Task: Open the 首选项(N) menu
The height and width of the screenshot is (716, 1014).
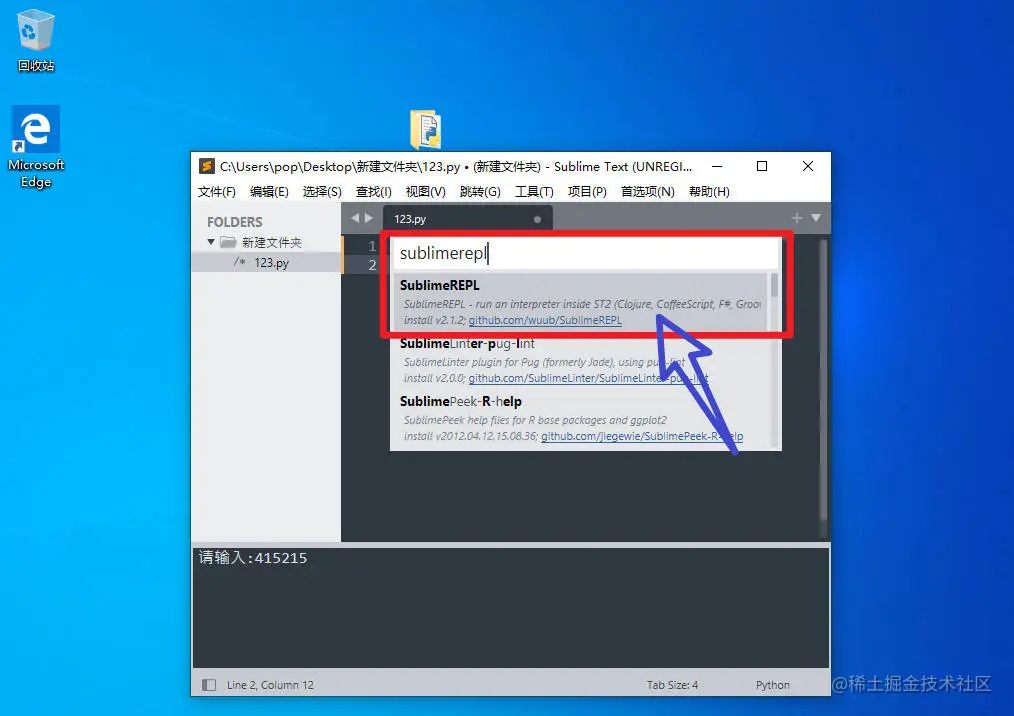Action: (647, 191)
